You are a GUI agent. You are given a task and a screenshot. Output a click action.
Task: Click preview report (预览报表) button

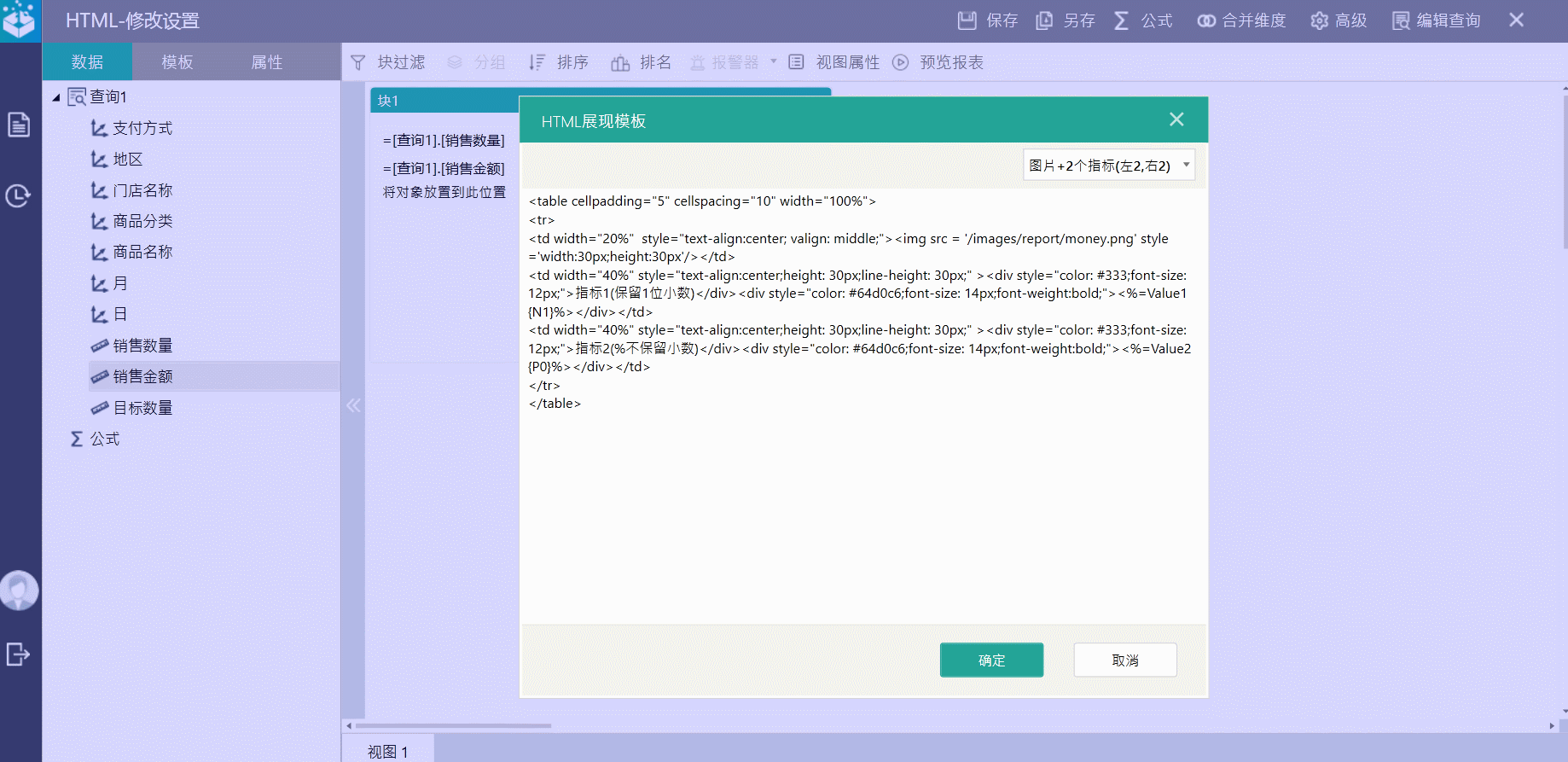[938, 62]
